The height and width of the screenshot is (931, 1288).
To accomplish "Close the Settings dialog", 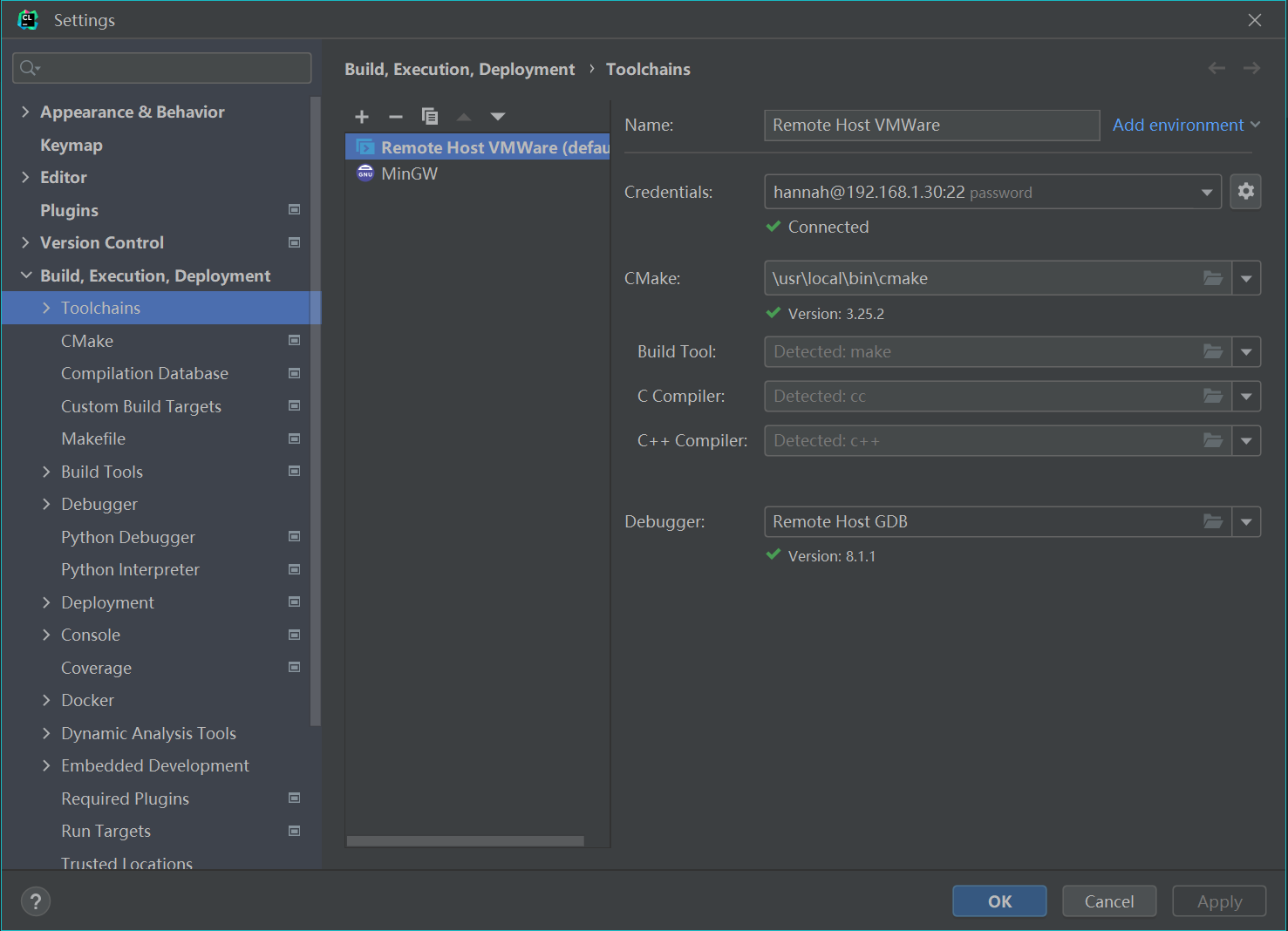I will pos(1255,19).
